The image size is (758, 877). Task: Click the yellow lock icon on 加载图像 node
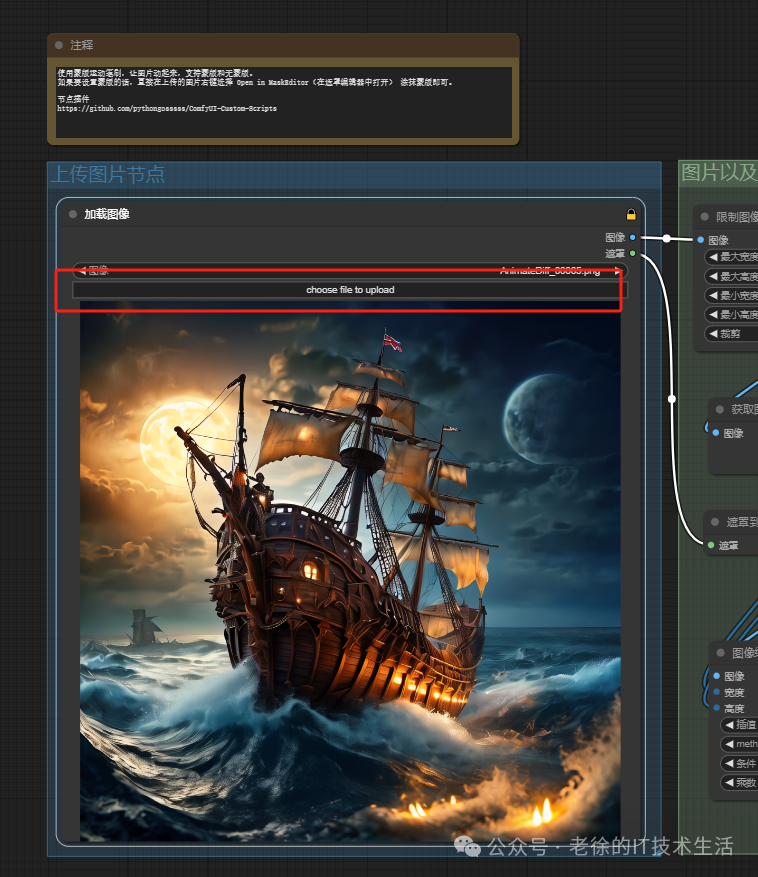(x=630, y=214)
